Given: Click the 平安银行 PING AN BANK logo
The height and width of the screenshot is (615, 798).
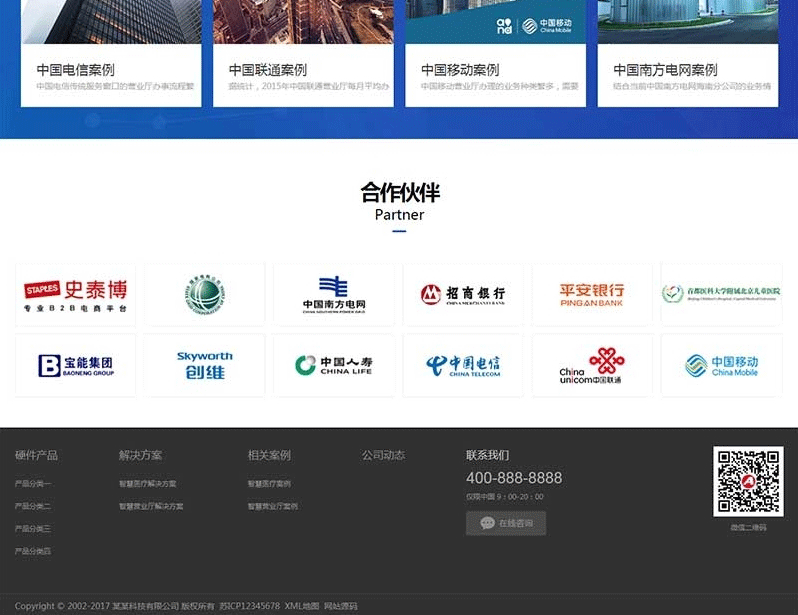Looking at the screenshot, I should [592, 295].
